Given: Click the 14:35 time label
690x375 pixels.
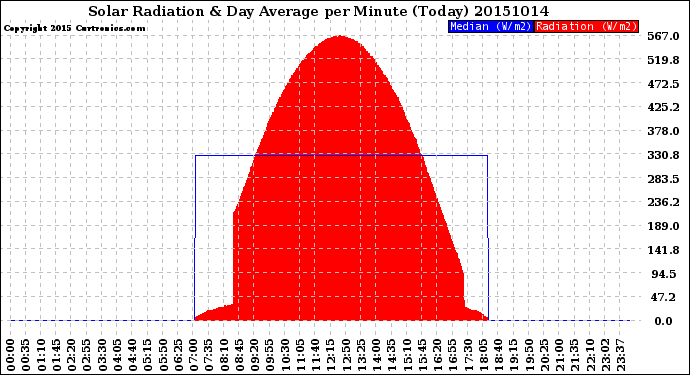Looking at the screenshot, I should coord(392,355).
